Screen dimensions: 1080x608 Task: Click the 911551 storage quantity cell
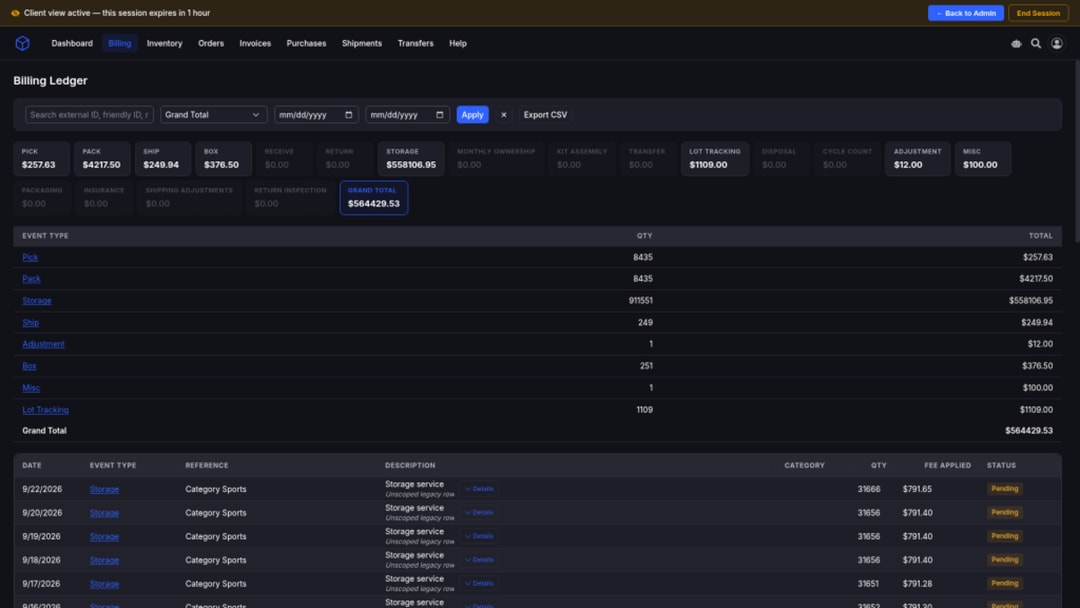tap(641, 301)
